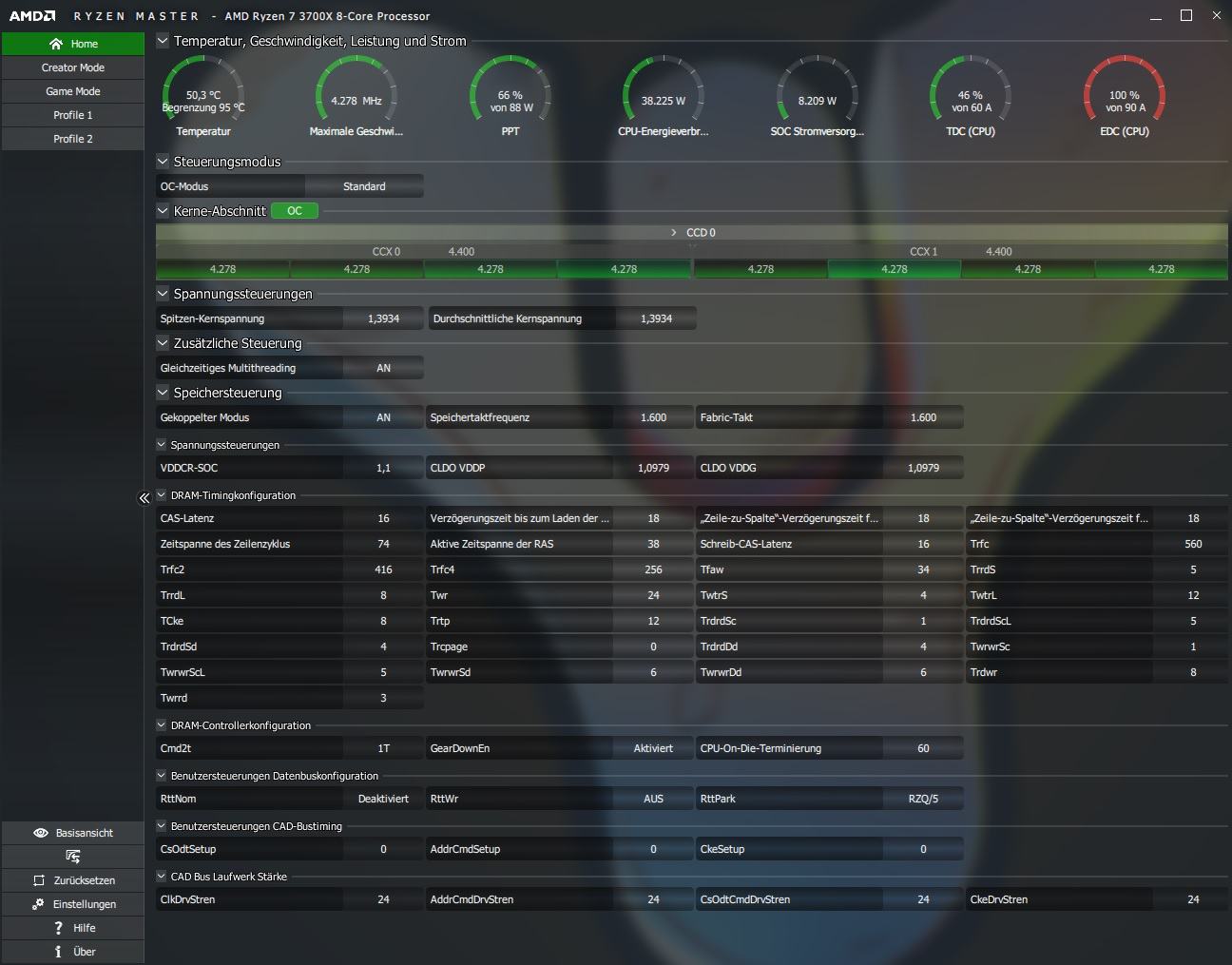Open Profile 2
The image size is (1232, 965).
click(x=73, y=139)
